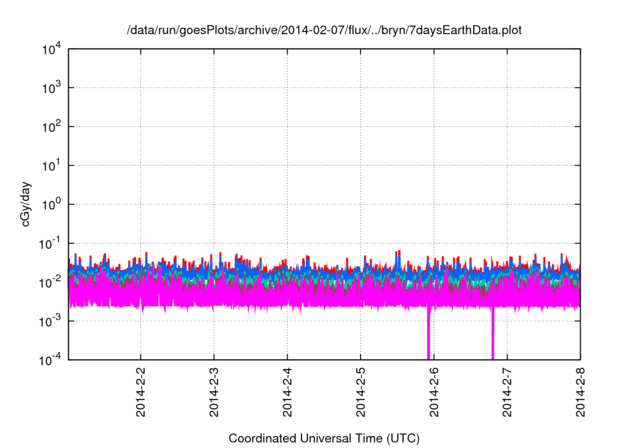
Task: Click the 10^2 y-axis tick label
Action: tap(51, 126)
